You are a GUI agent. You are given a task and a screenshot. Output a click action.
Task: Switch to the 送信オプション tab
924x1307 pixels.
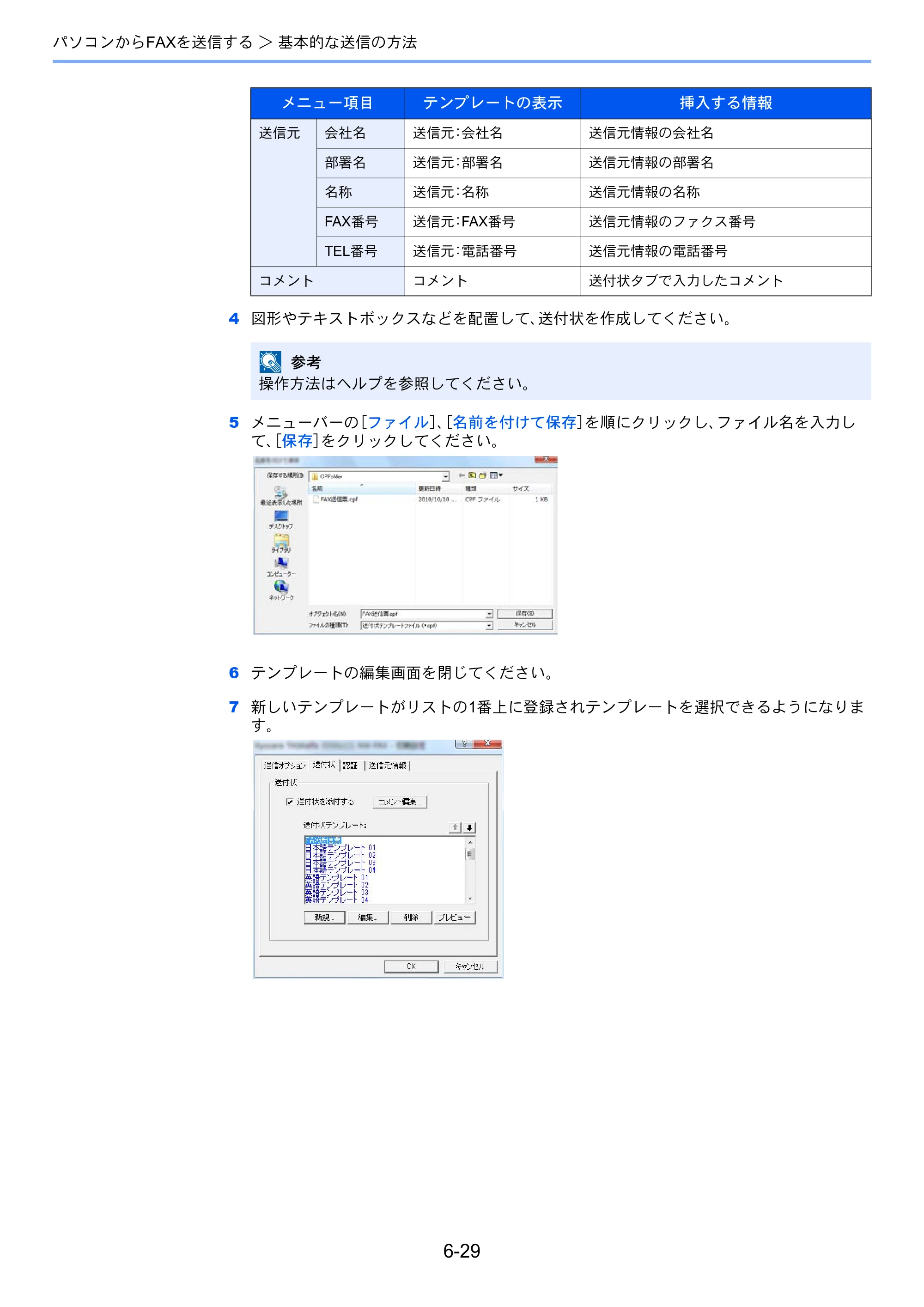pyautogui.click(x=285, y=766)
